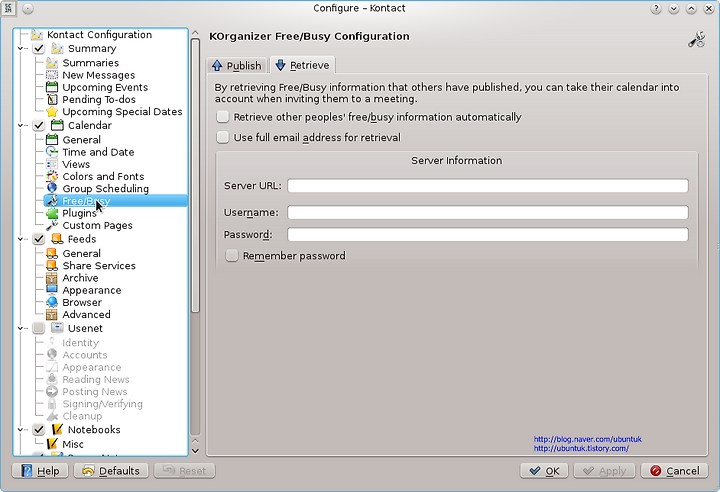Select the Retrieve tab
720x492 pixels.
[x=303, y=65]
